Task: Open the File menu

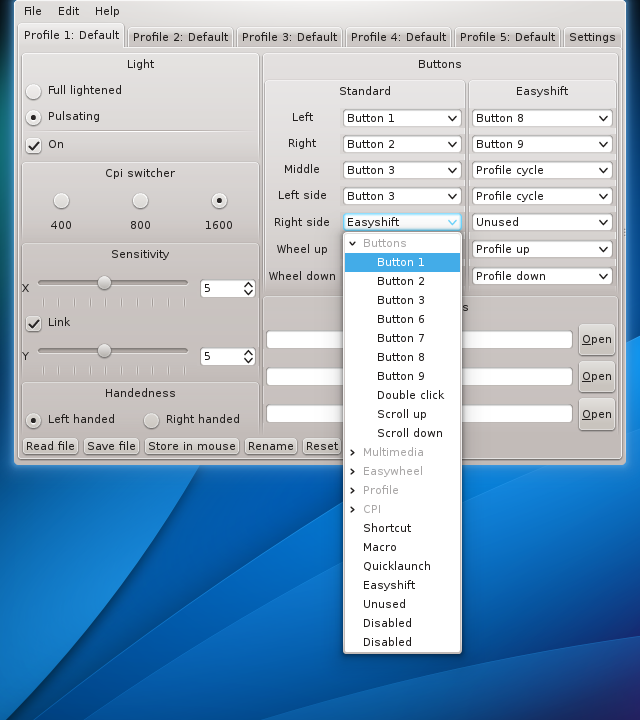Action: pyautogui.click(x=33, y=11)
